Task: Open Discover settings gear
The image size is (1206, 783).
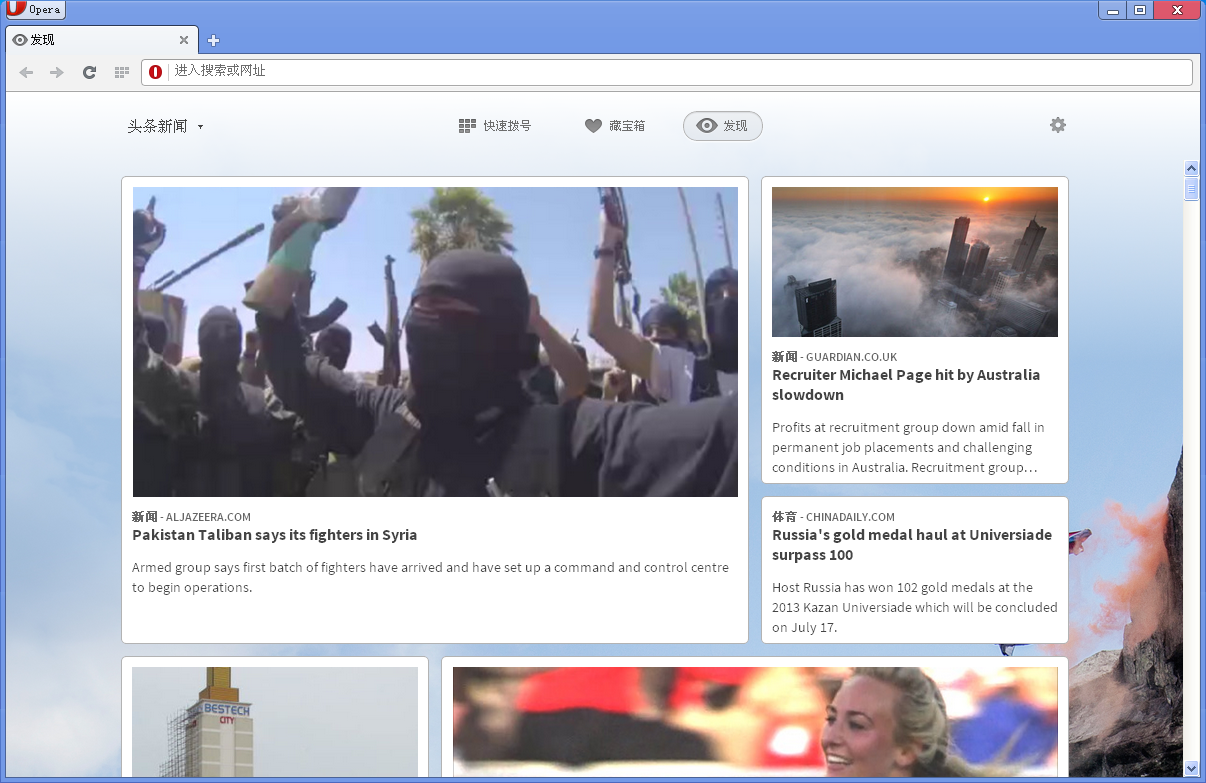Action: 1058,125
